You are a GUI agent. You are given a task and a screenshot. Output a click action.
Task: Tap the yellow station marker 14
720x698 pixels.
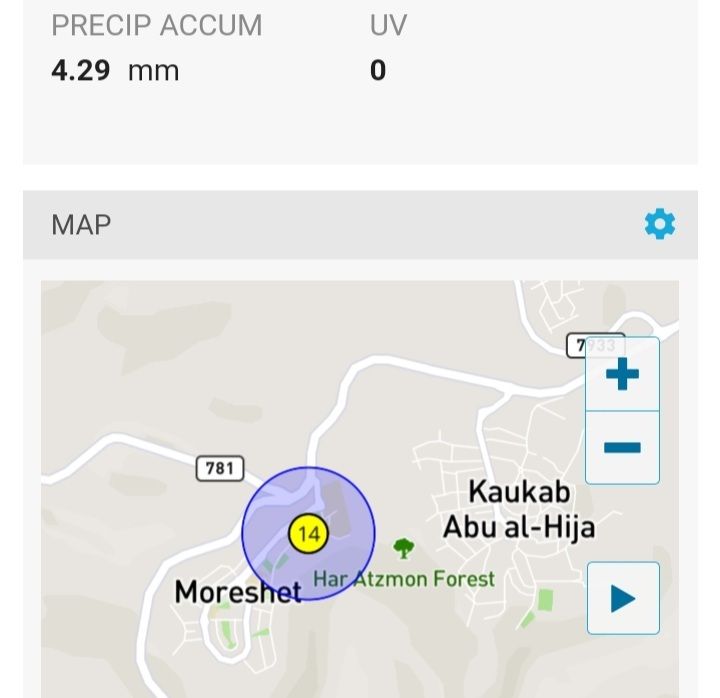308,533
